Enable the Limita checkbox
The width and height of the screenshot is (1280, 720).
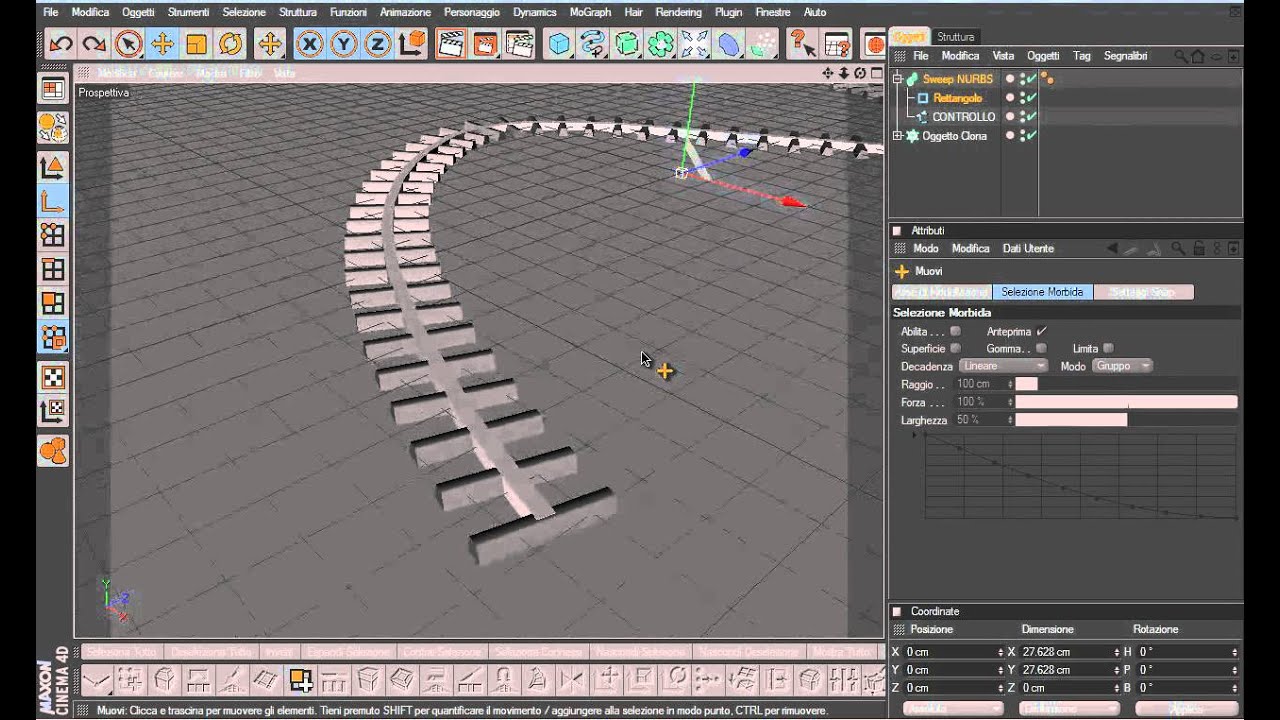pyautogui.click(x=1108, y=348)
